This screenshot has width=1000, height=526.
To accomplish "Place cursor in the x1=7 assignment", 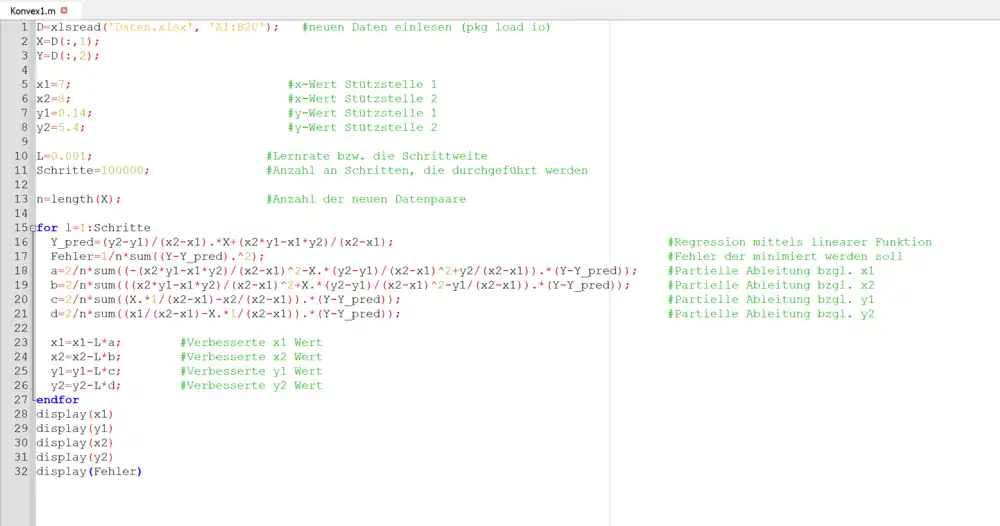I will [x=53, y=85].
